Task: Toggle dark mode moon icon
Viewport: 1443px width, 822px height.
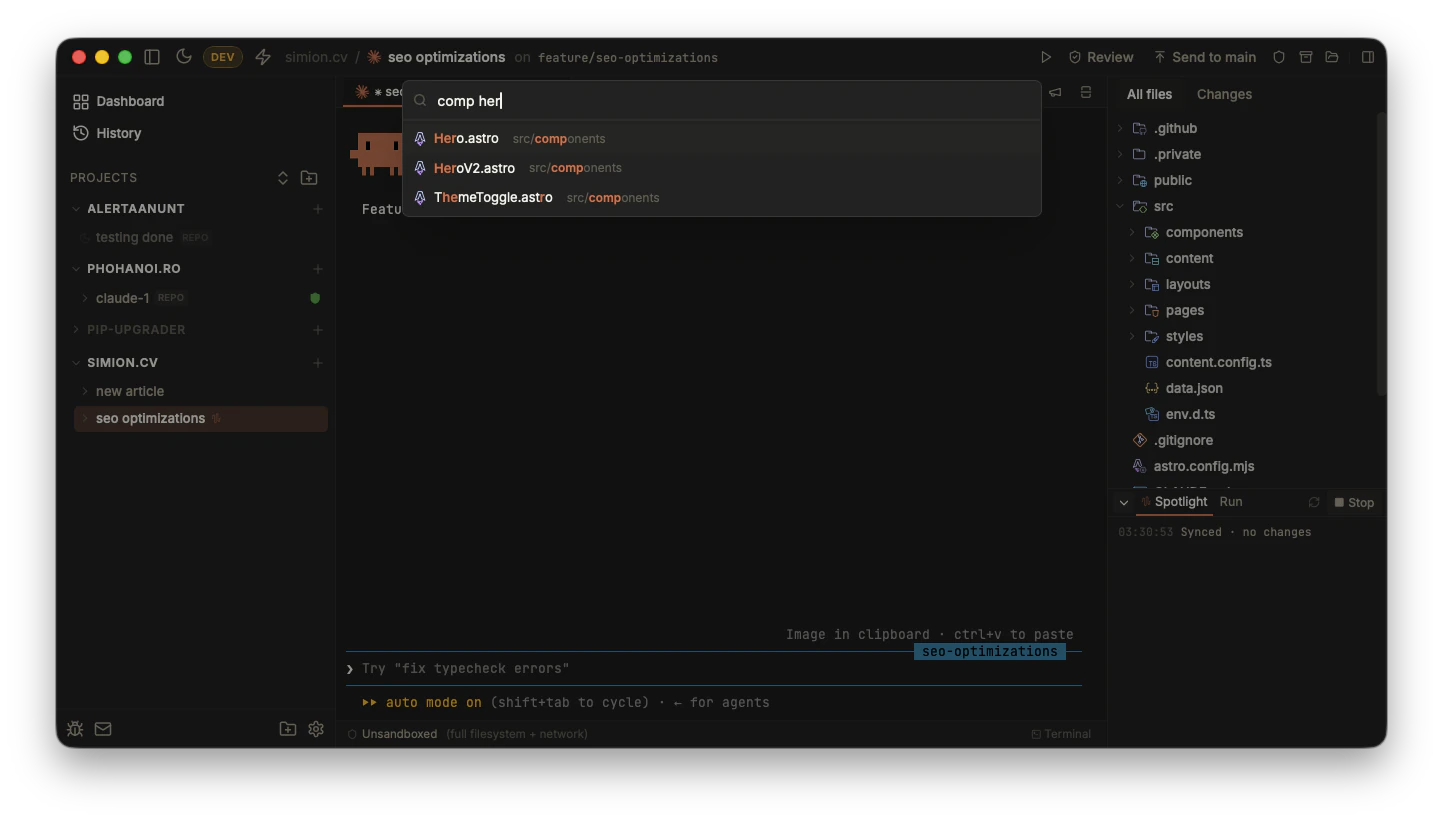Action: (184, 57)
